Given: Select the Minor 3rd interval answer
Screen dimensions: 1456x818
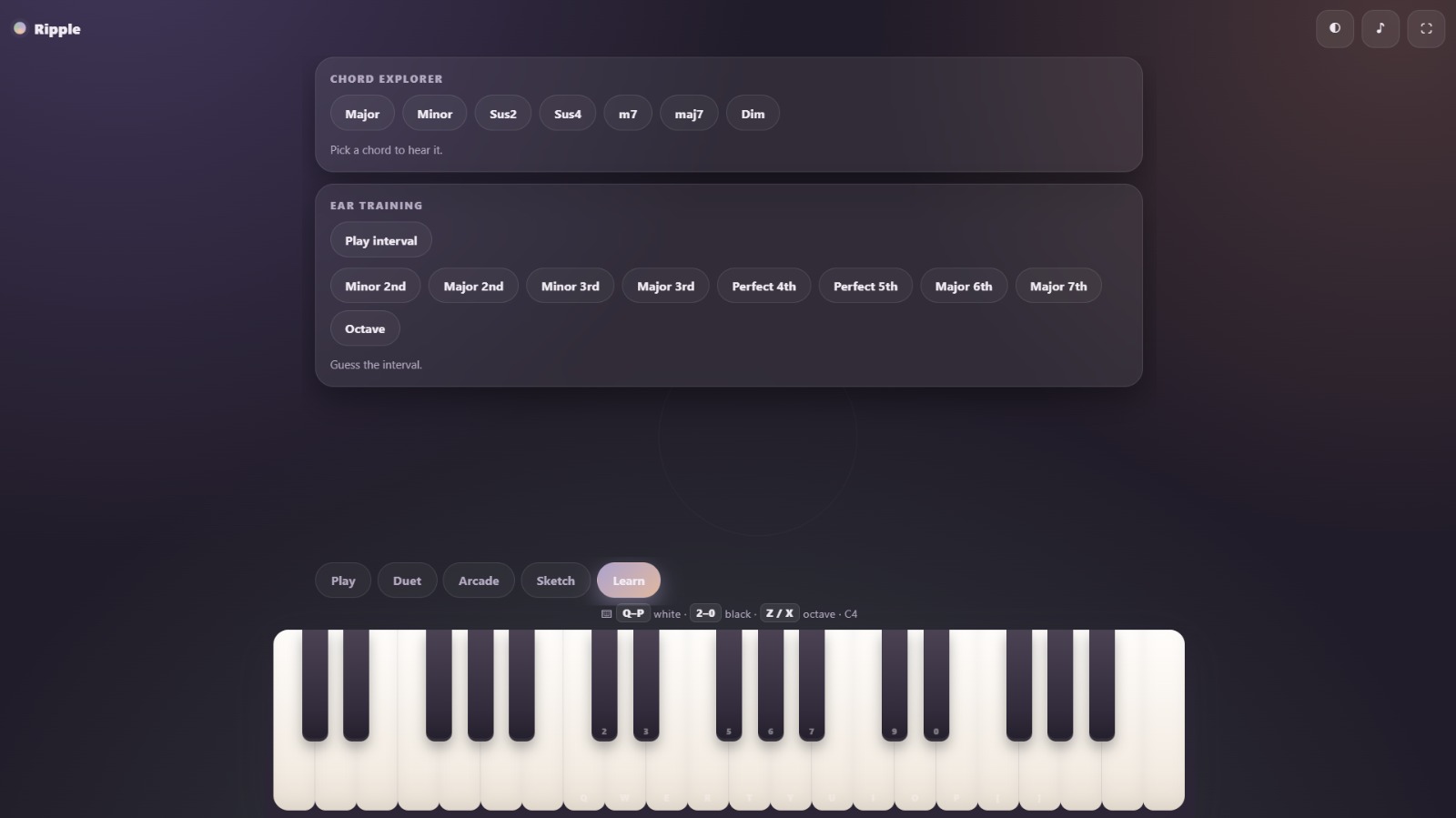Looking at the screenshot, I should (x=570, y=286).
